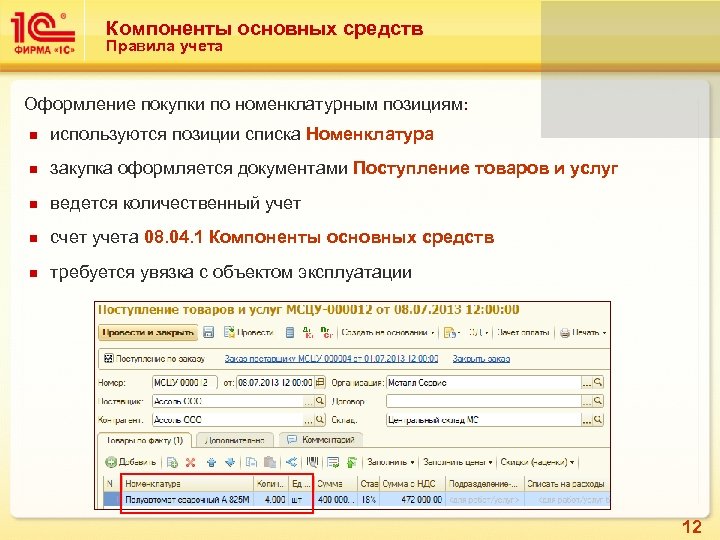
Task: Click the ellipsis button of Договор field
Action: (587, 401)
